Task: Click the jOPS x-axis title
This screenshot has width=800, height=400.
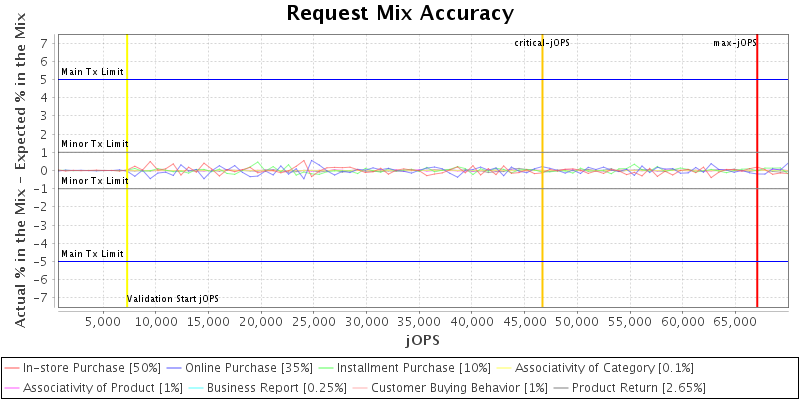Action: 421,340
